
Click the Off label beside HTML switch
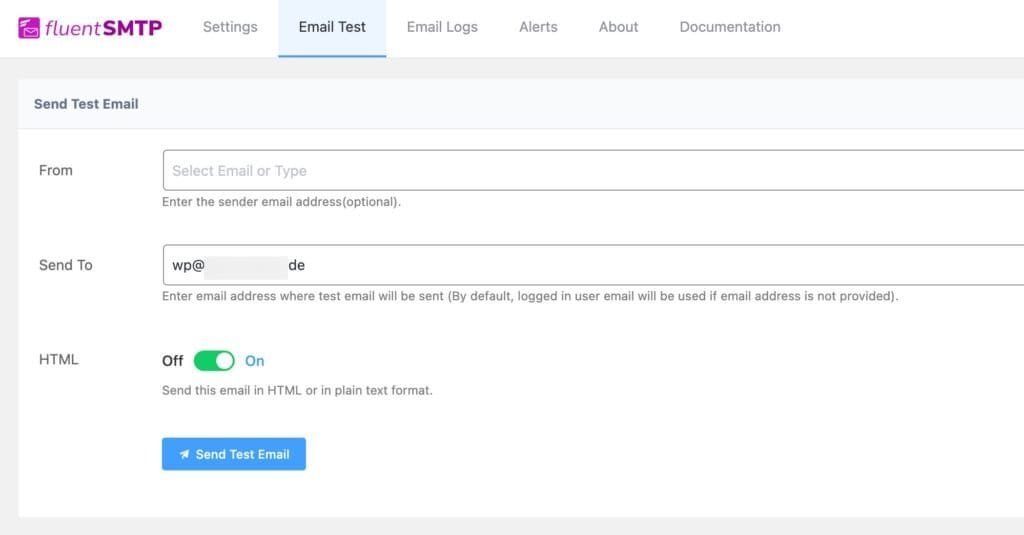tap(172, 361)
